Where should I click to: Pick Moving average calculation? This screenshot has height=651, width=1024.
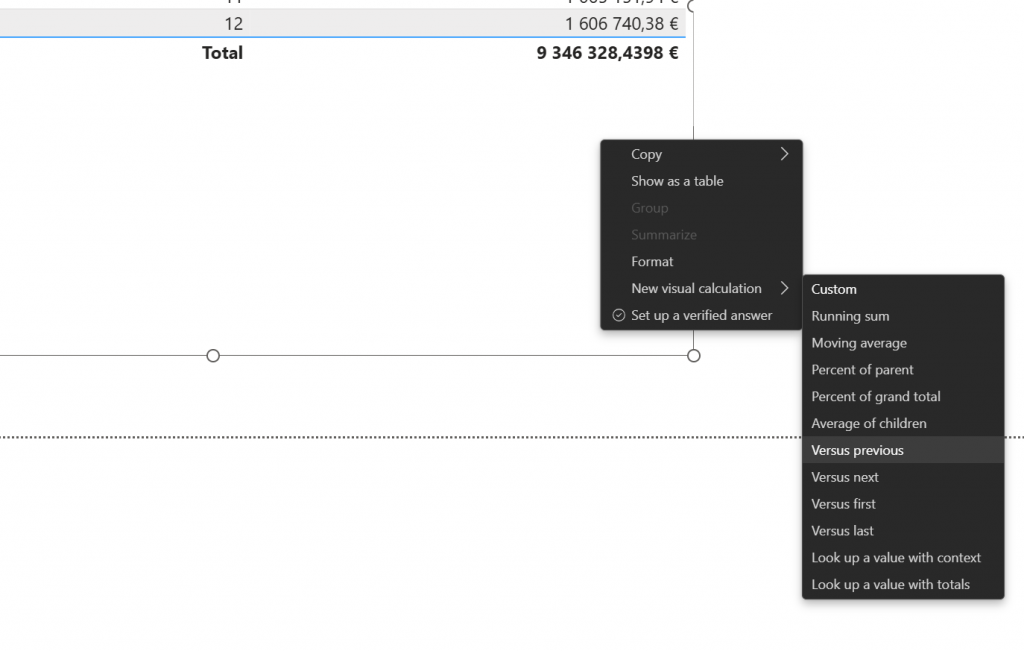pos(859,343)
